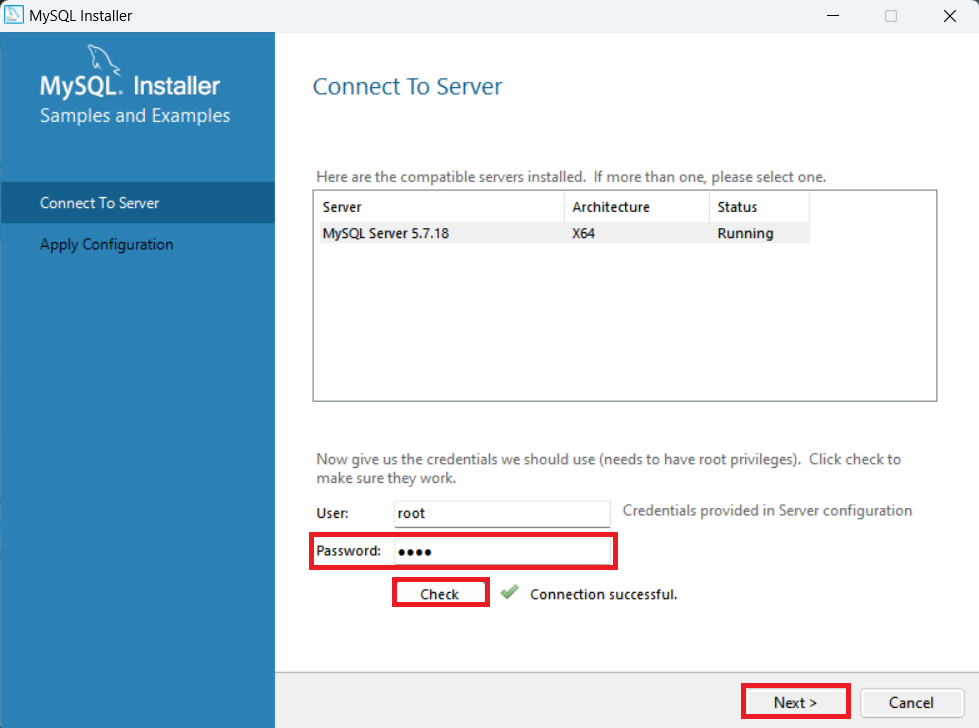Click the Status column header
Image resolution: width=979 pixels, height=728 pixels.
(759, 207)
